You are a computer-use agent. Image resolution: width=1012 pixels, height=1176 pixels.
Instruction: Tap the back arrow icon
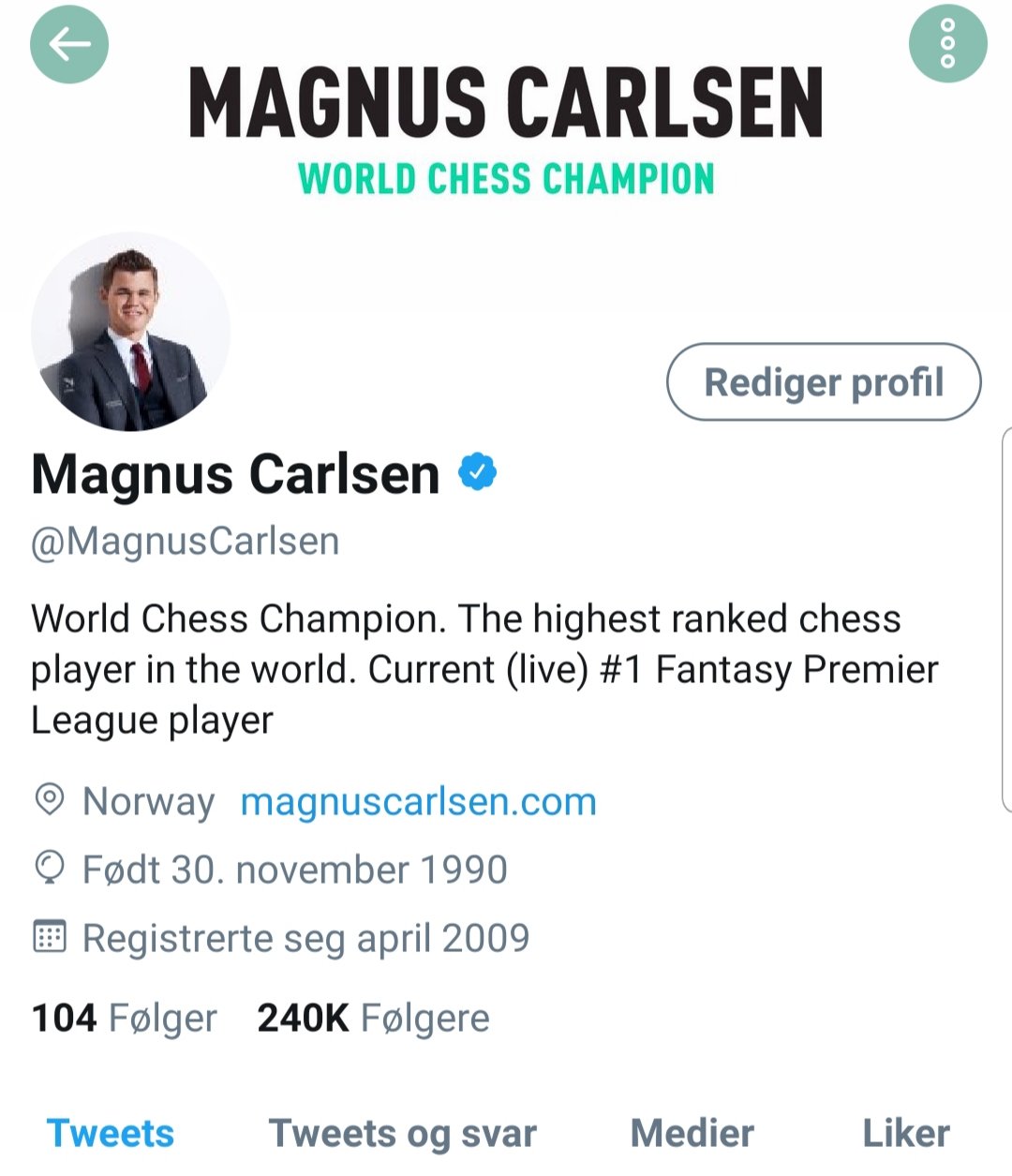coord(69,43)
